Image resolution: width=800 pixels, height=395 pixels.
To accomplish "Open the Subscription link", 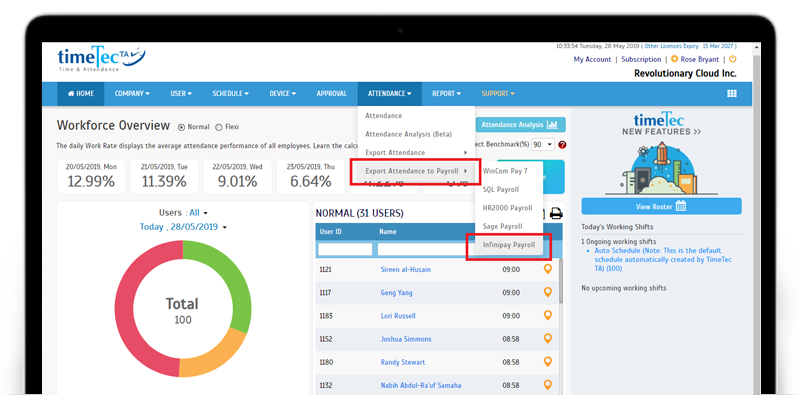I will [x=641, y=59].
